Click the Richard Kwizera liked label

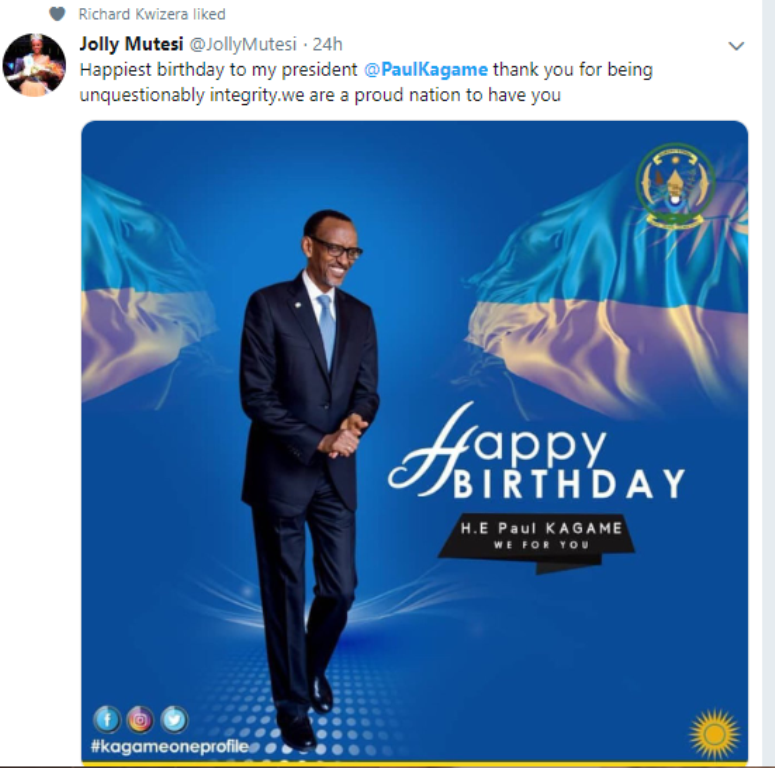[152, 14]
